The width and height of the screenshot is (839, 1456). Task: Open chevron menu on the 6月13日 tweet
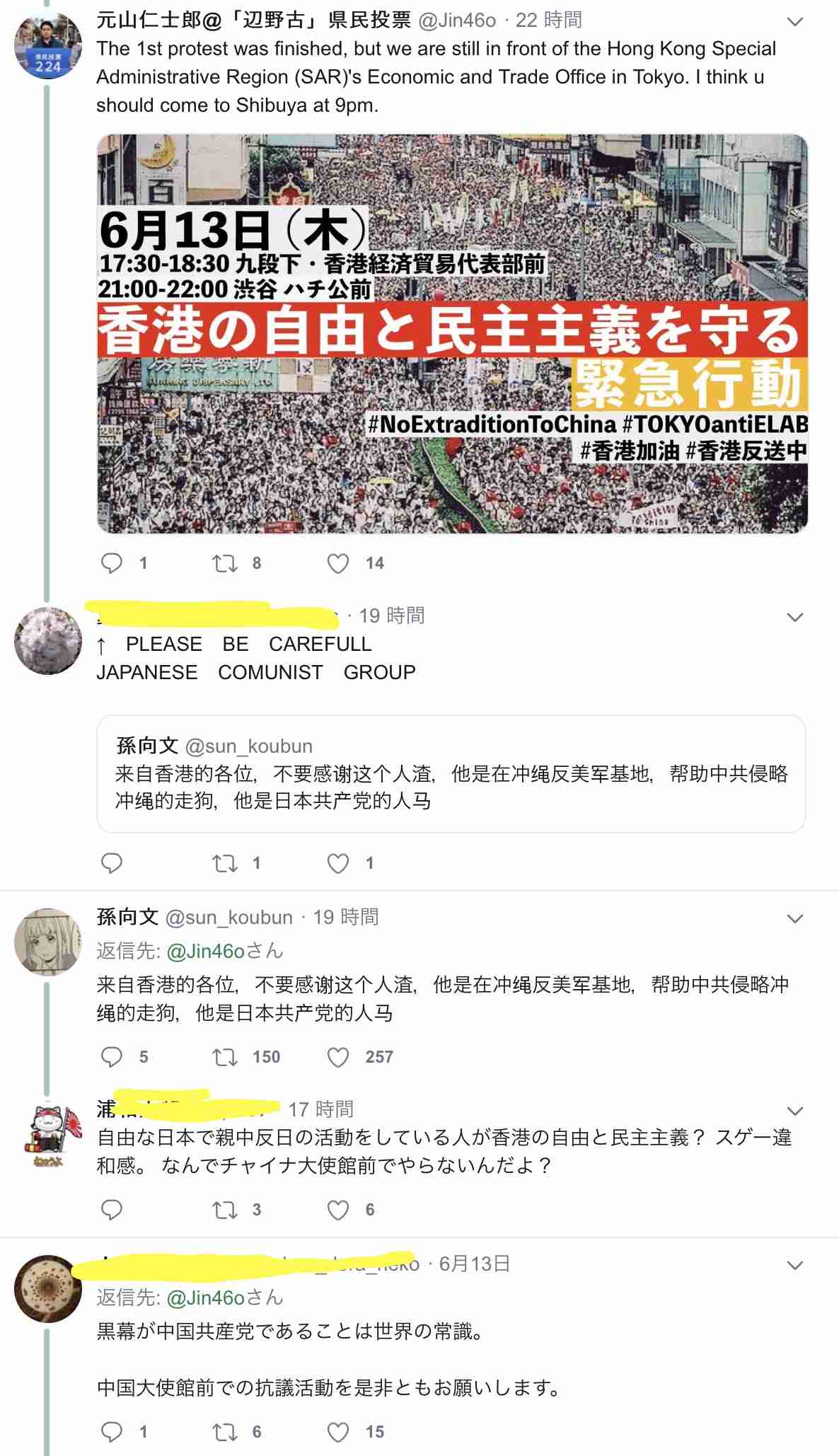[795, 1265]
